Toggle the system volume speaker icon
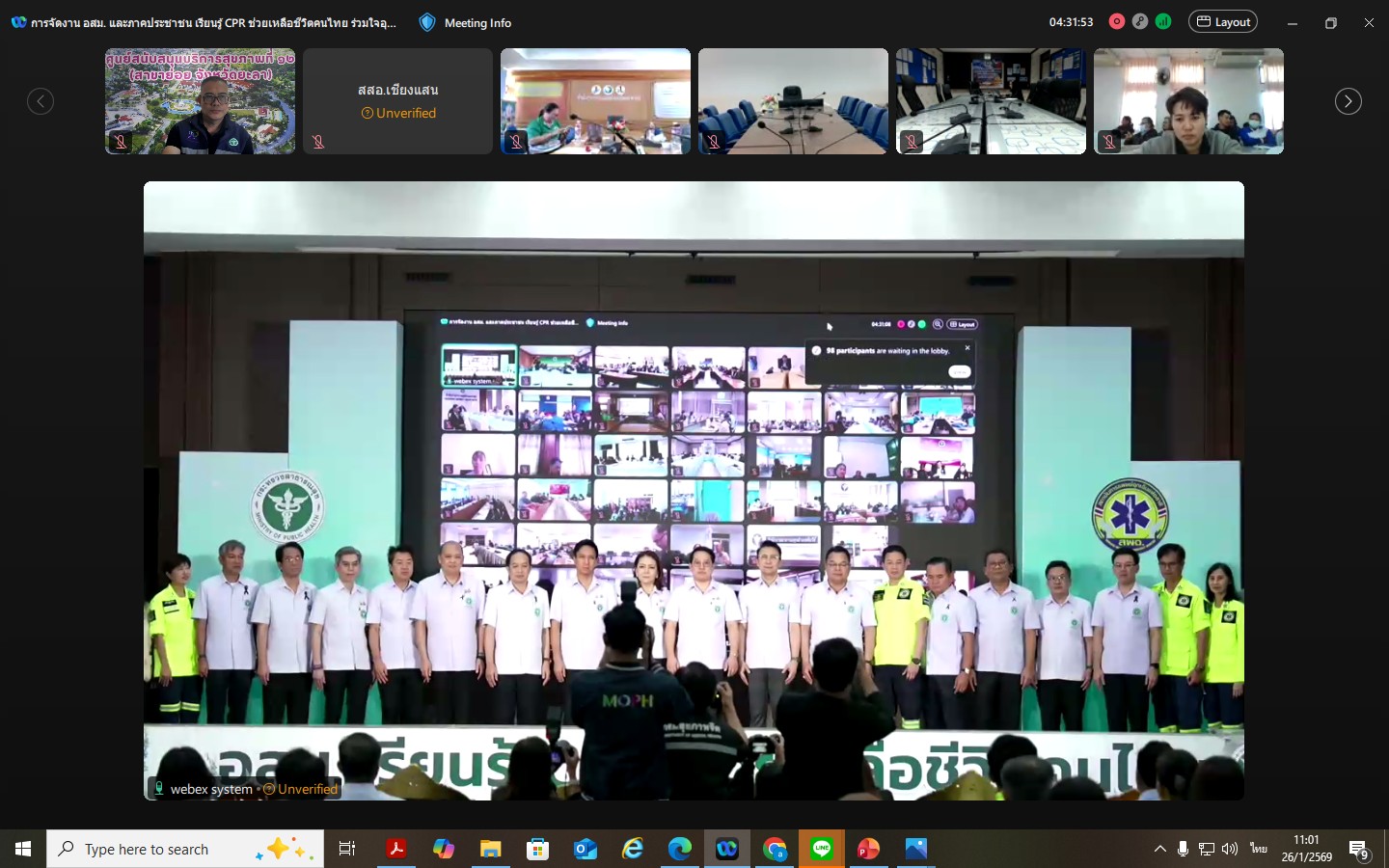Screen dimensions: 1389x868 pos(1230,849)
